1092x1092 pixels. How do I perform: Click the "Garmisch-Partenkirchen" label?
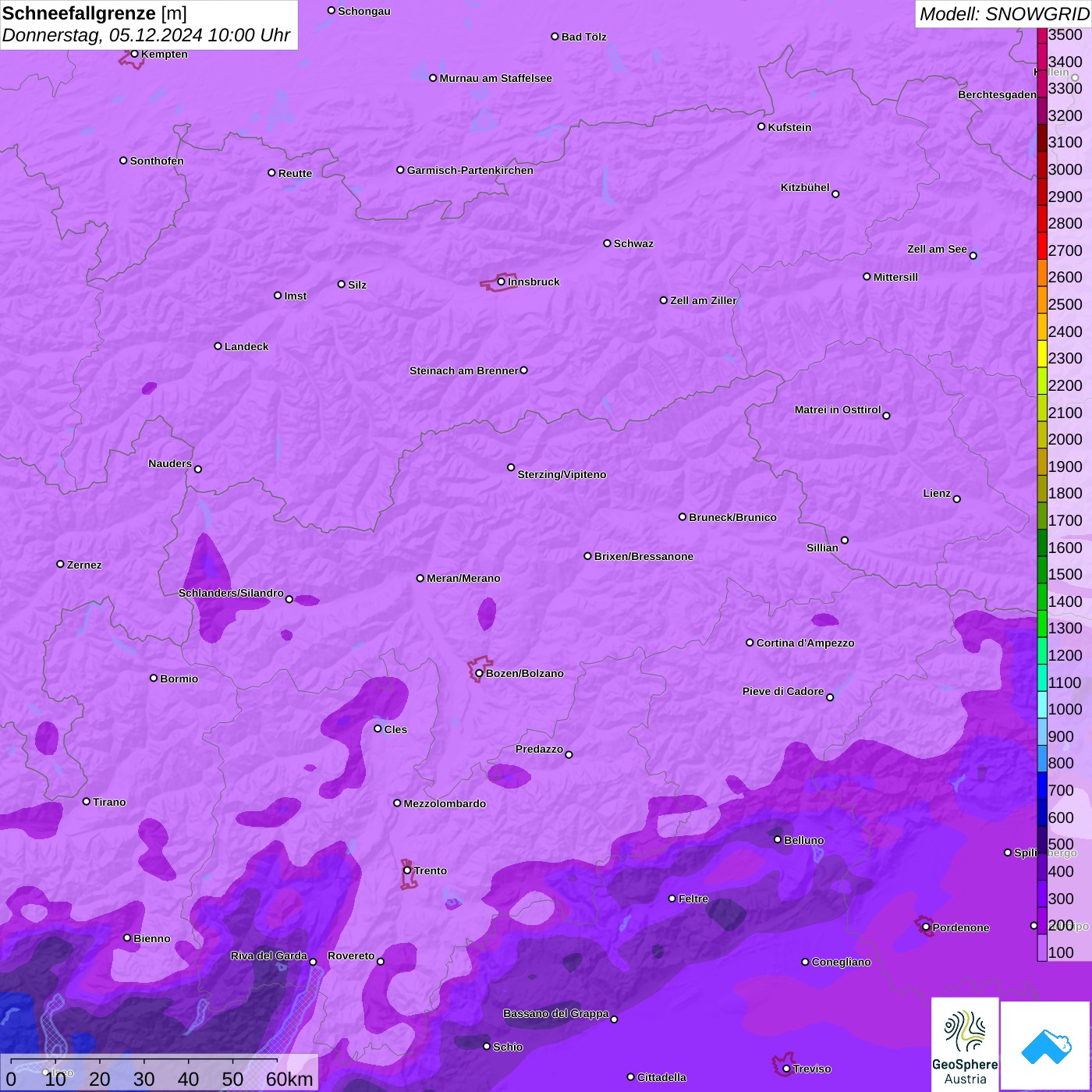(x=470, y=170)
